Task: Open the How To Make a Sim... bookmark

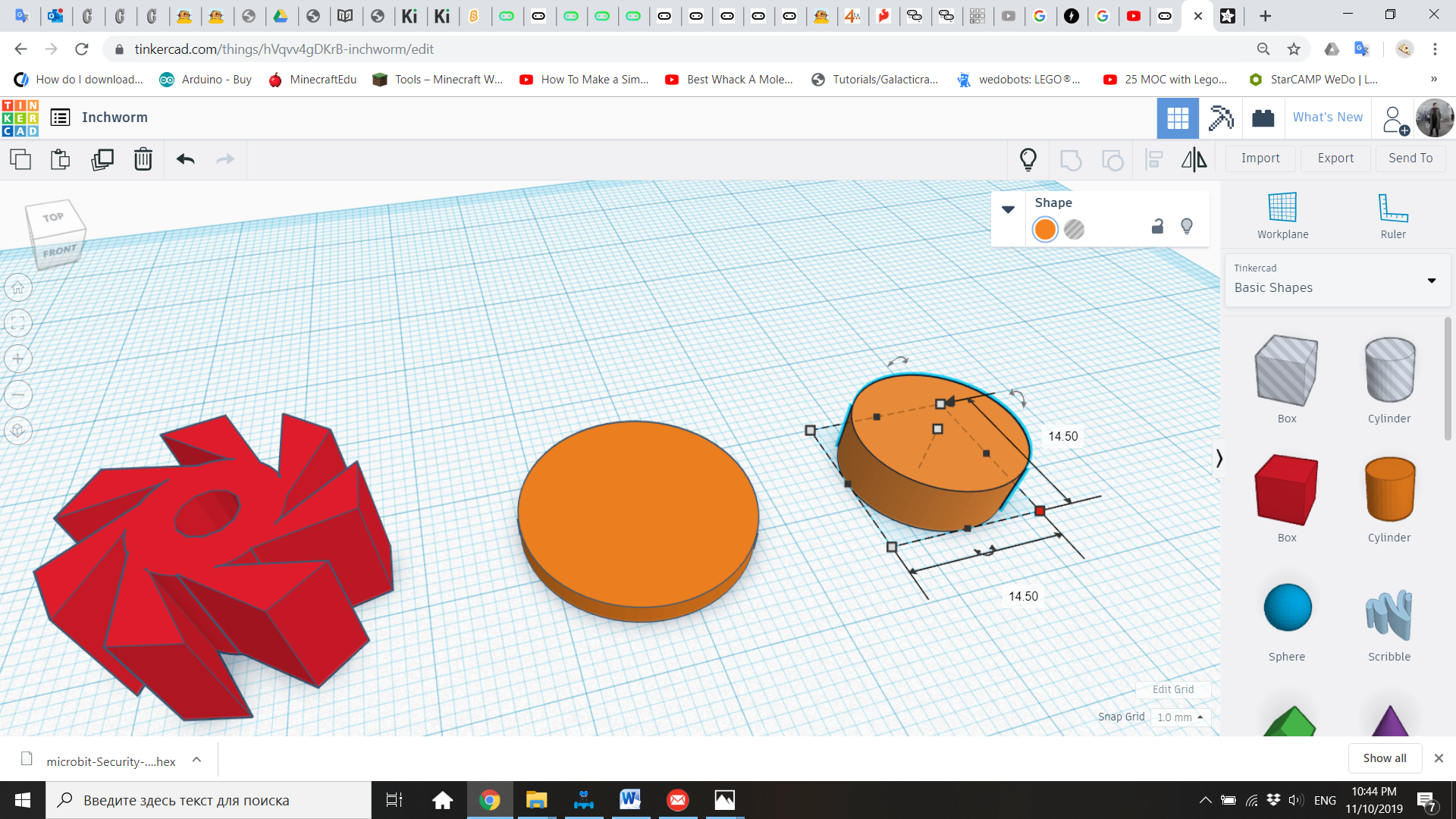Action: (x=584, y=80)
